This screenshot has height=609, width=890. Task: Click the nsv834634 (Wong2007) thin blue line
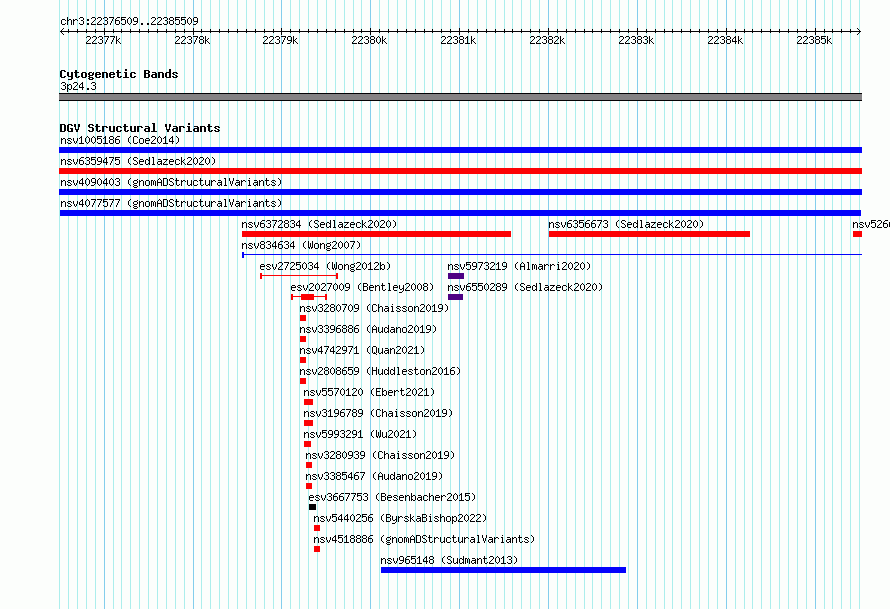[x=552, y=255]
